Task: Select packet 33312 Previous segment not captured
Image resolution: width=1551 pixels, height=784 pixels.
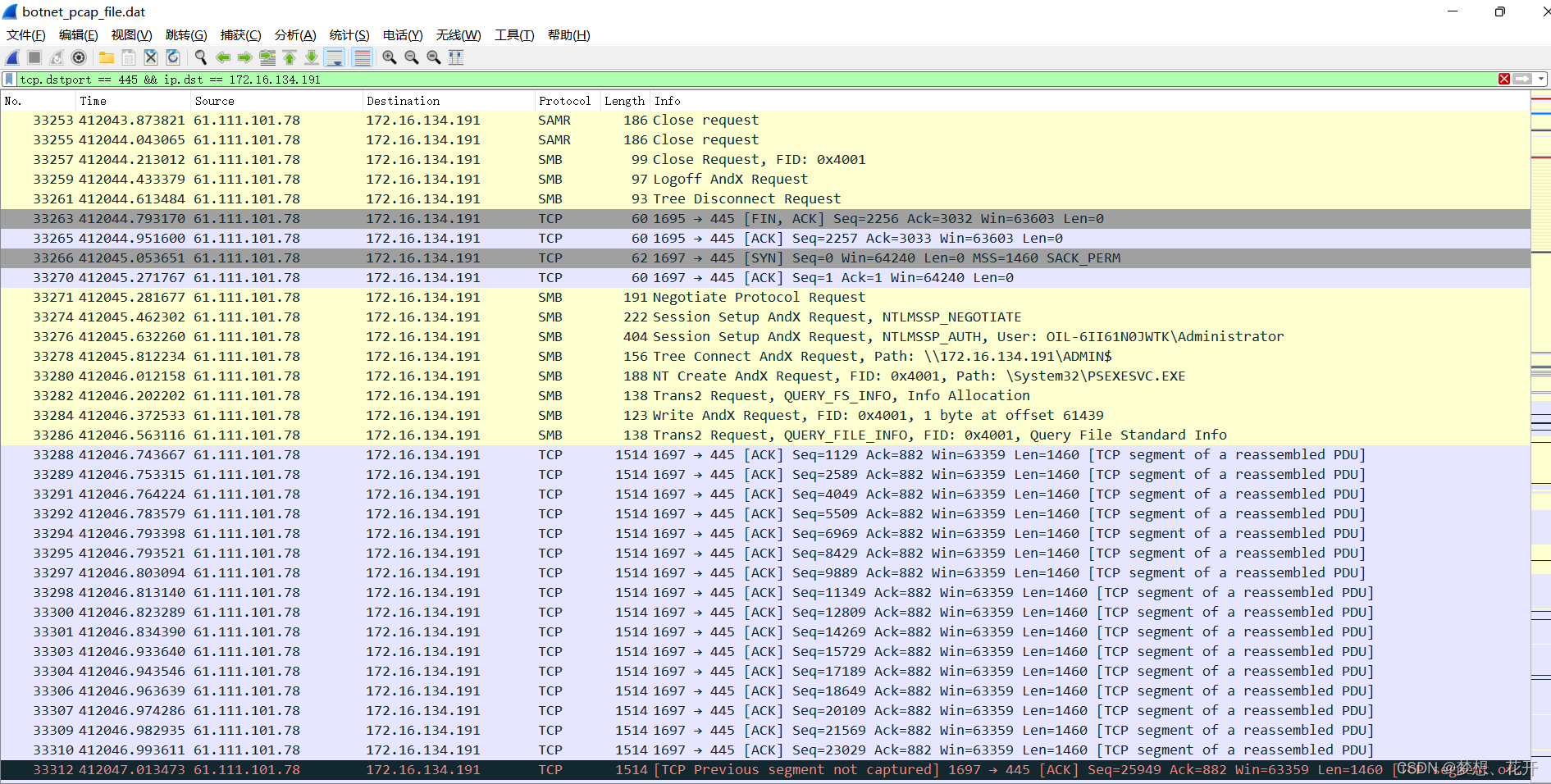Action: tap(765, 770)
